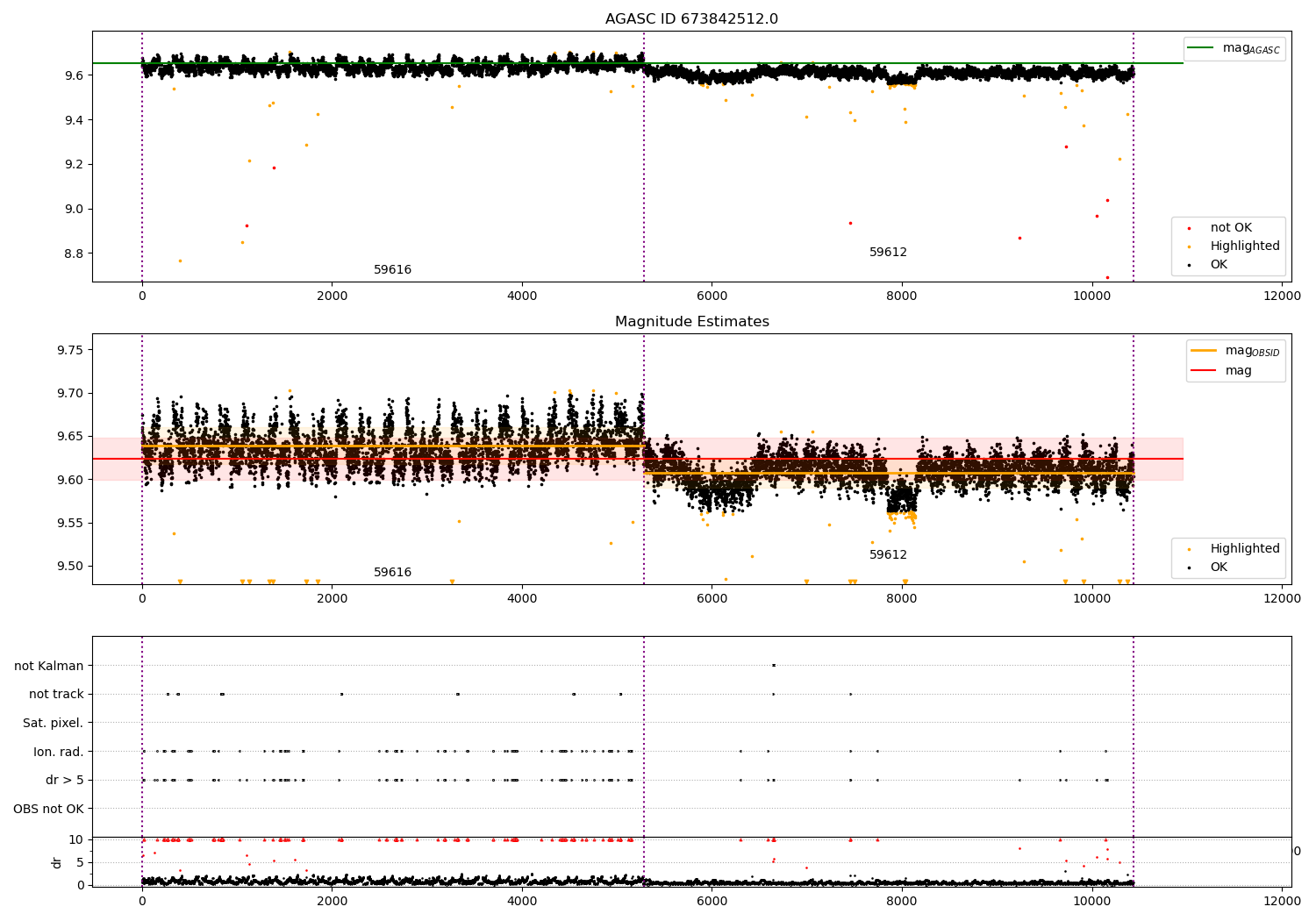Image resolution: width=1316 pixels, height=921 pixels.
Task: Click the green line swatch in mag AGASC legend
Action: coord(1201,48)
